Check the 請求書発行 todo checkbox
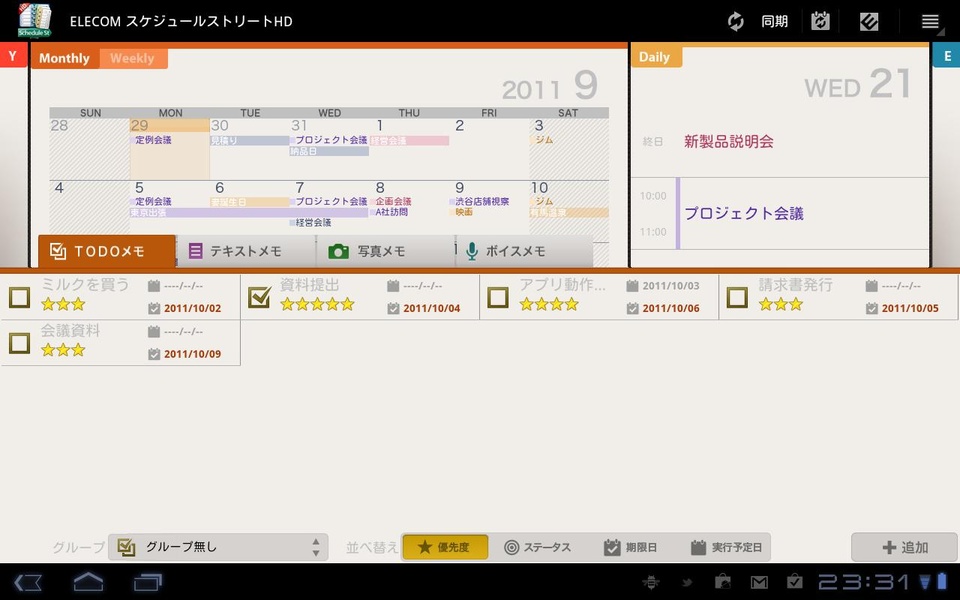The image size is (960, 600). click(x=737, y=298)
